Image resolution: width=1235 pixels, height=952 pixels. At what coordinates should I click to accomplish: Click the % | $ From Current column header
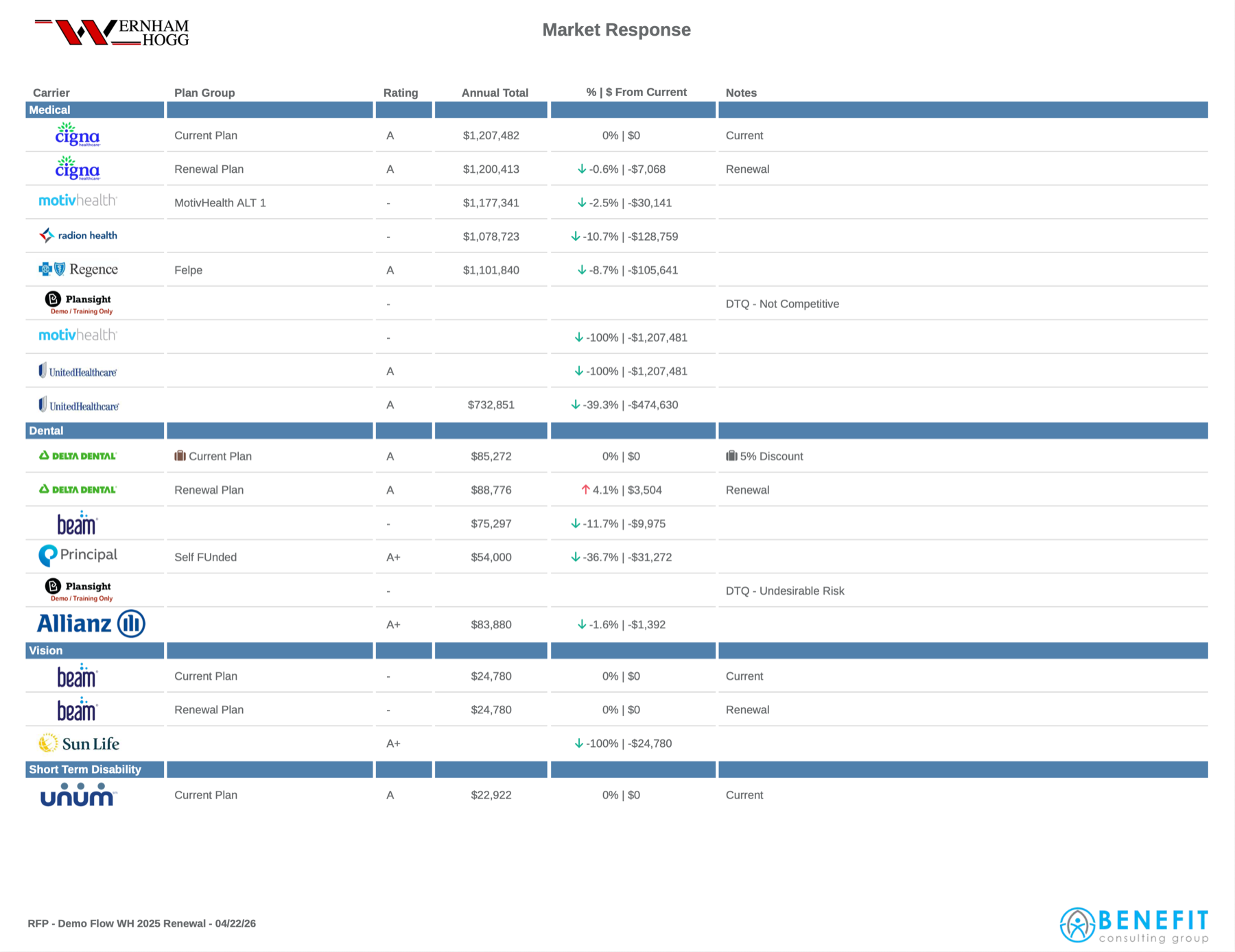pyautogui.click(x=637, y=92)
